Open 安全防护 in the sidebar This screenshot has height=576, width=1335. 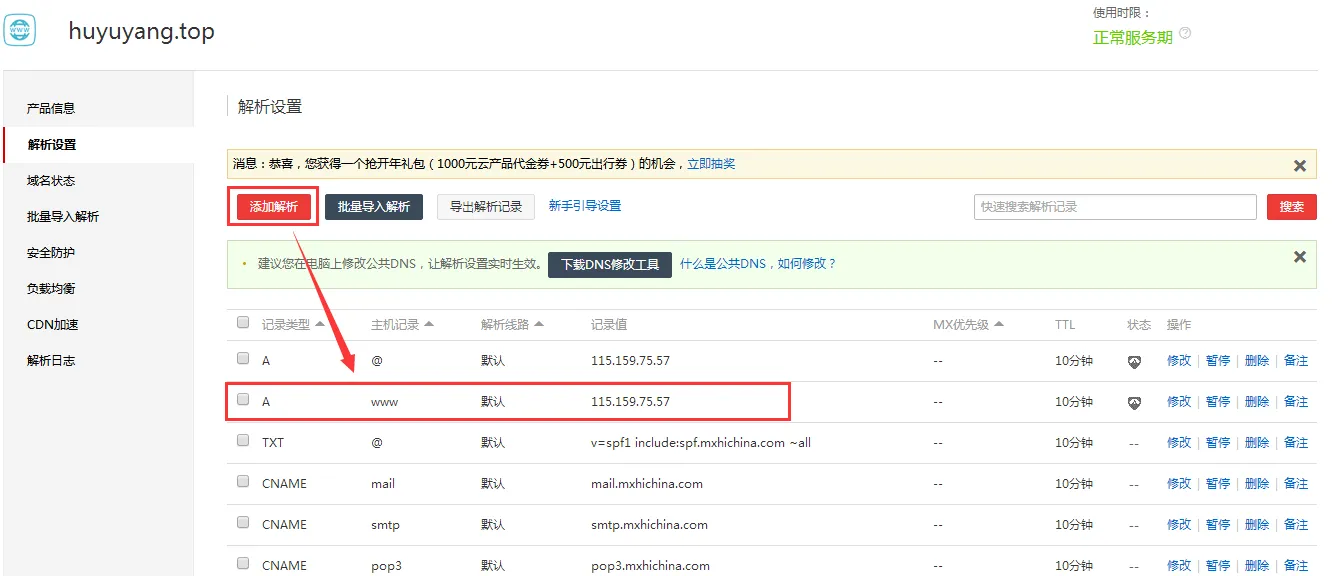51,252
